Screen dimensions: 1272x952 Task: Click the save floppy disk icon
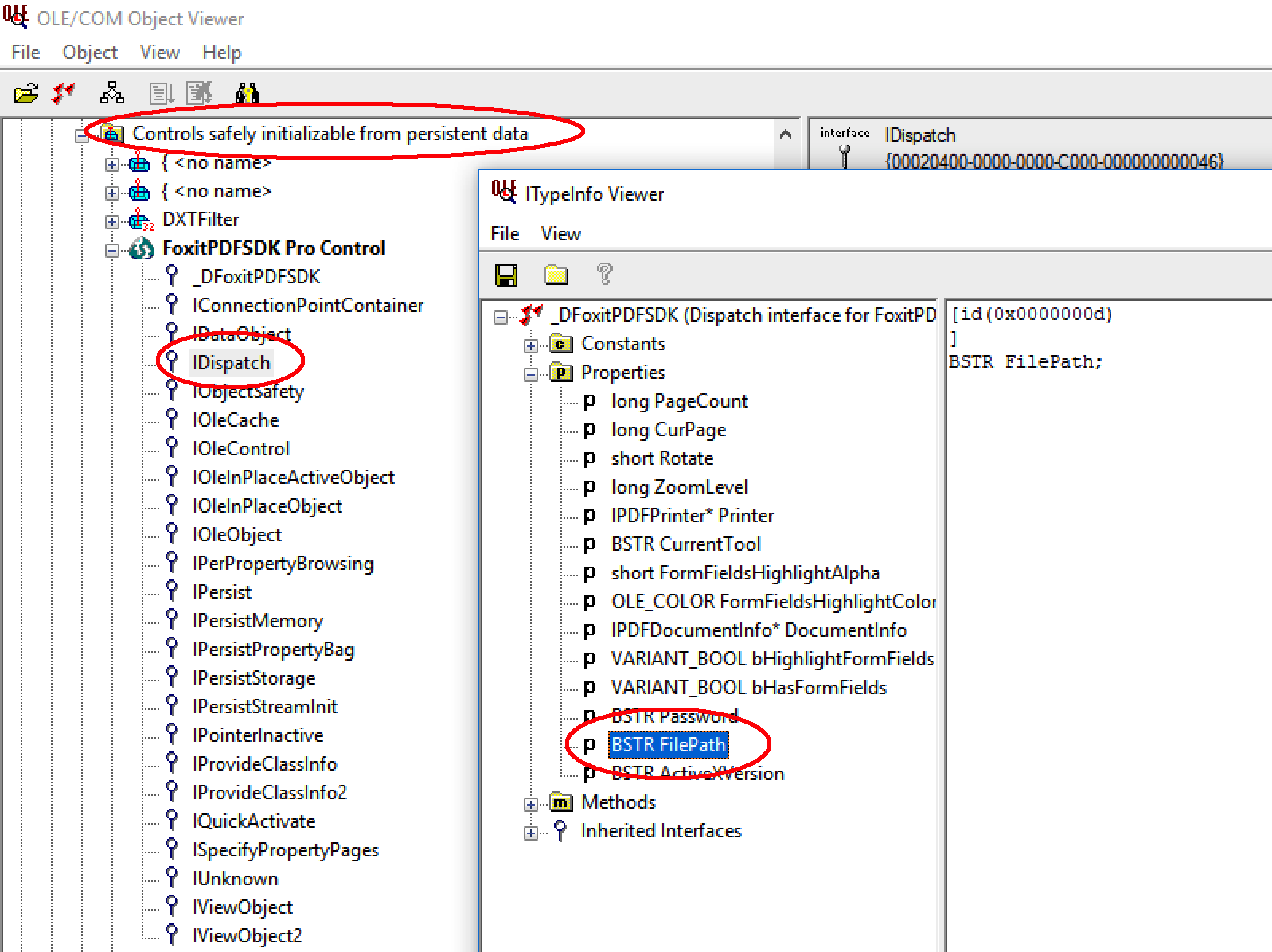[506, 275]
